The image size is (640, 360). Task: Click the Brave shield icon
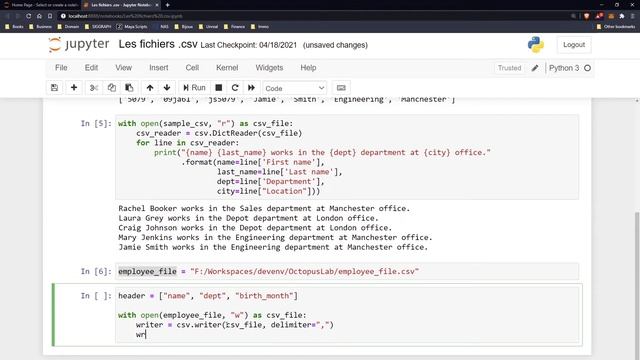pos(587,16)
